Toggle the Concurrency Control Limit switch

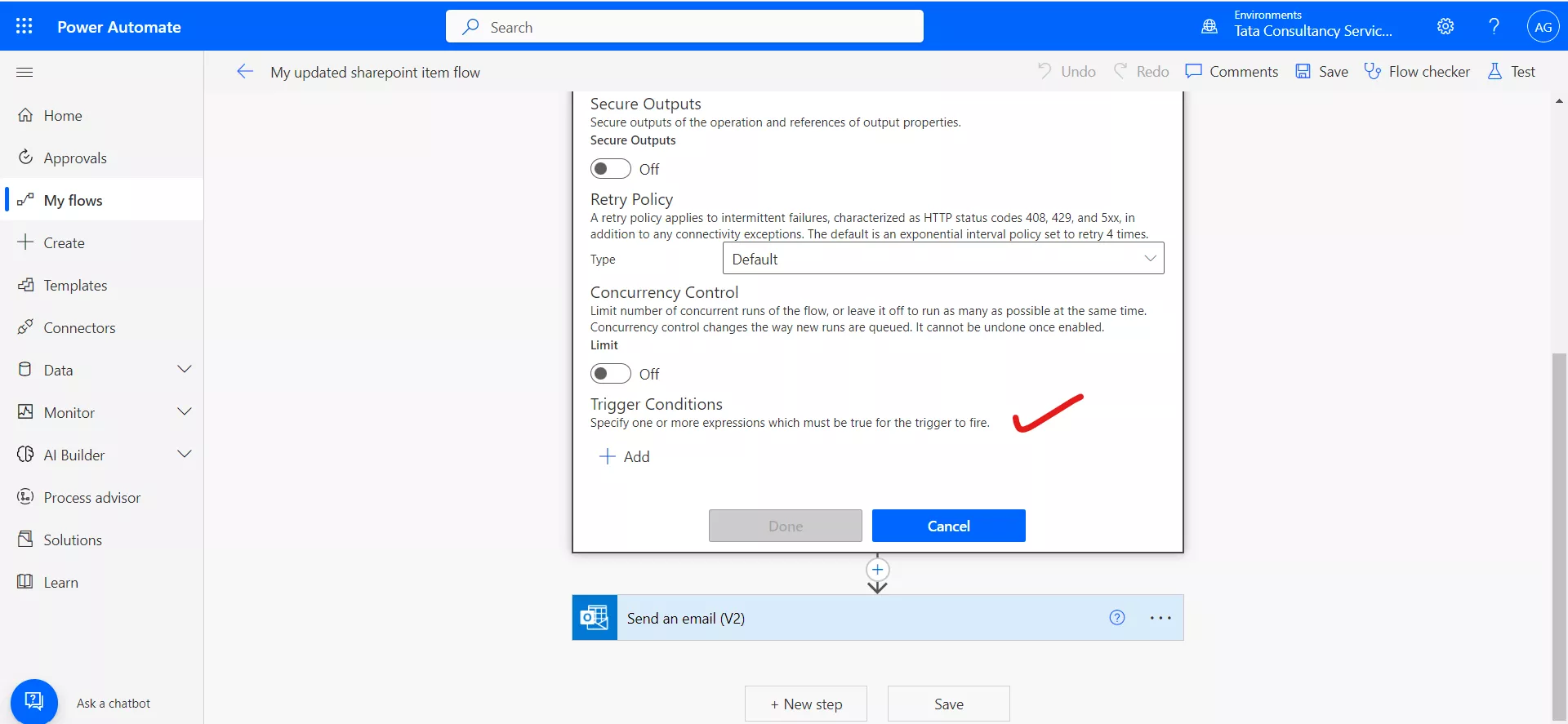[x=611, y=374]
